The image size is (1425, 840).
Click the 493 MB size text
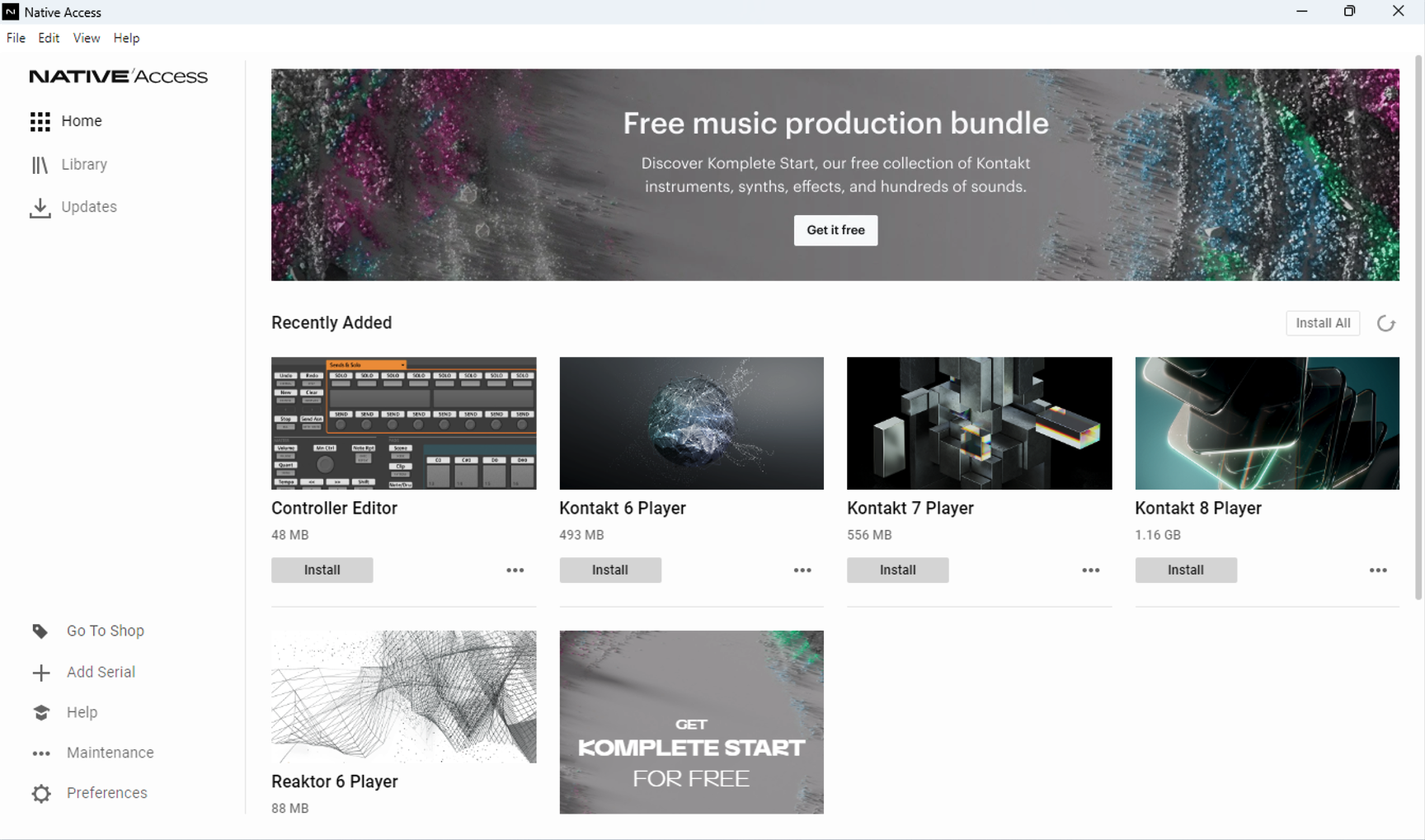(581, 535)
